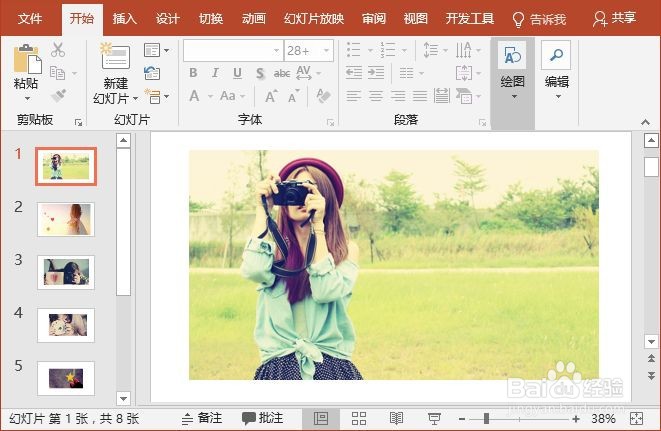Open the 视图 tab
Image resolution: width=661 pixels, height=431 pixels.
[415, 19]
